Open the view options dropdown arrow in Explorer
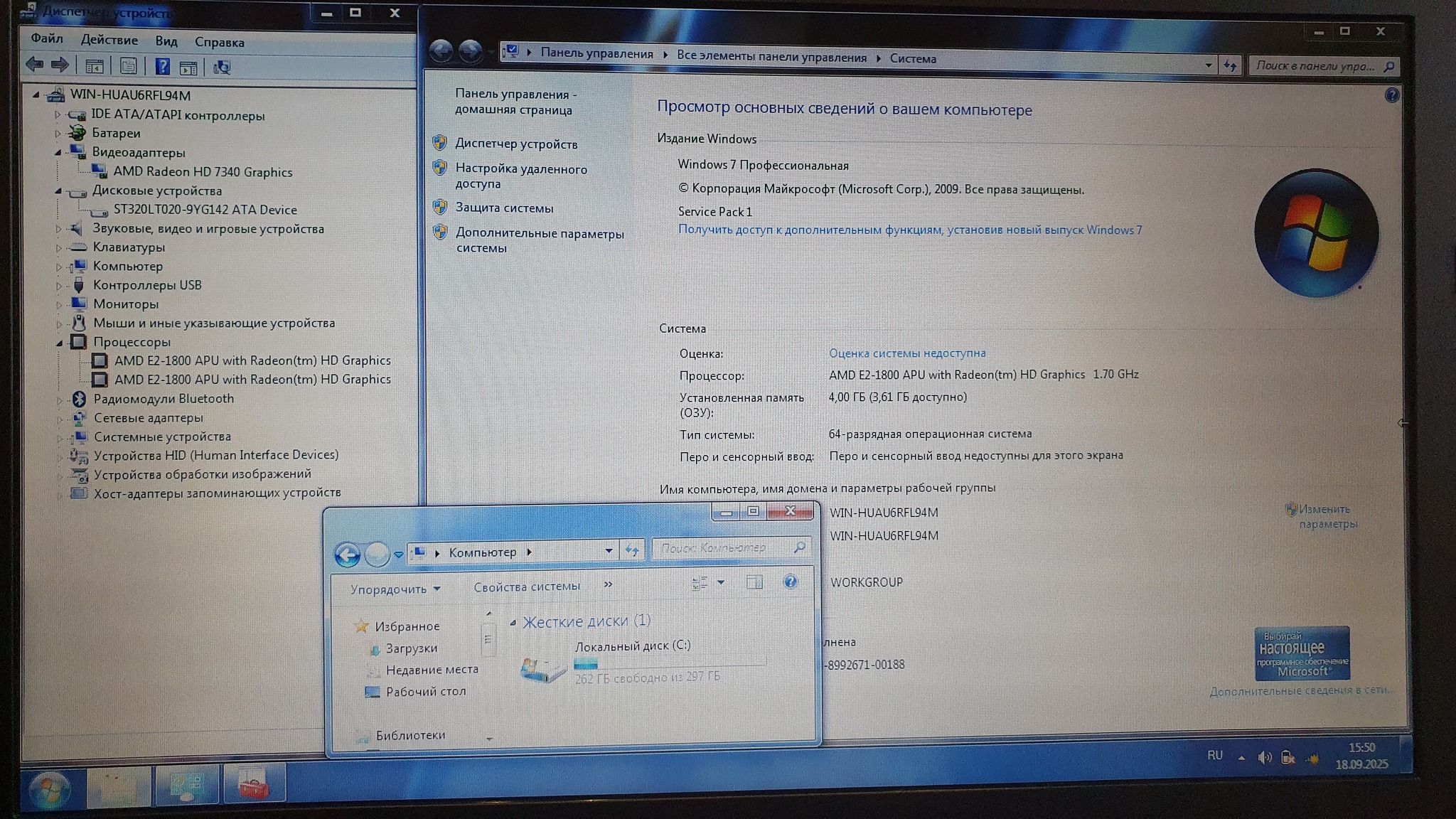1456x819 pixels. 721,582
